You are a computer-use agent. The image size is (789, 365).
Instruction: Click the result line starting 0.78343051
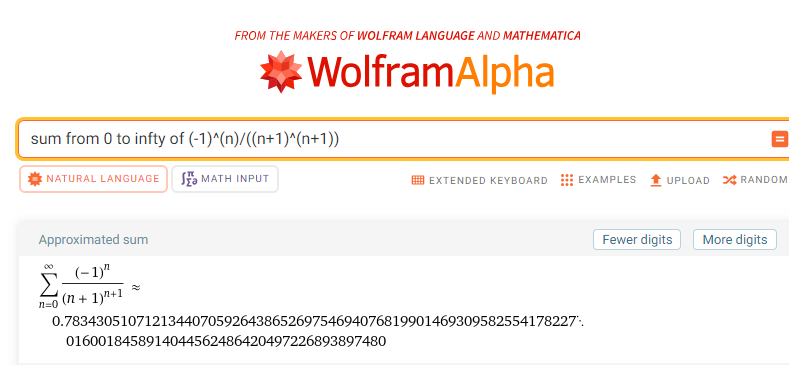pos(318,321)
